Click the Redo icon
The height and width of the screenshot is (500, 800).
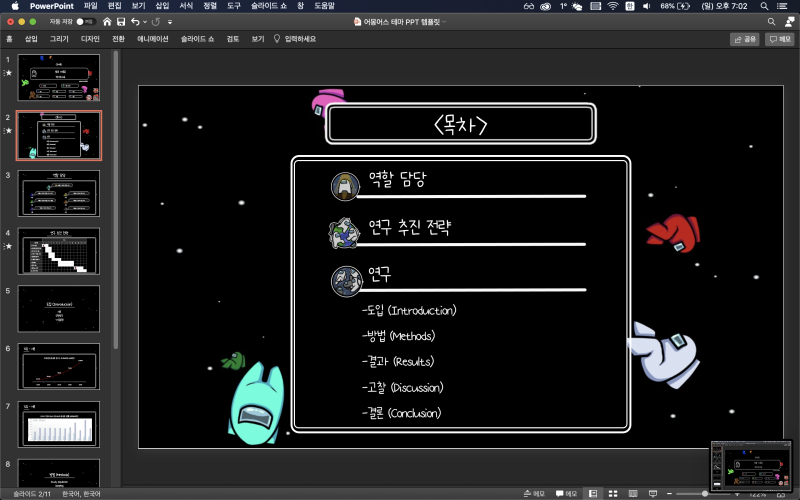(156, 22)
